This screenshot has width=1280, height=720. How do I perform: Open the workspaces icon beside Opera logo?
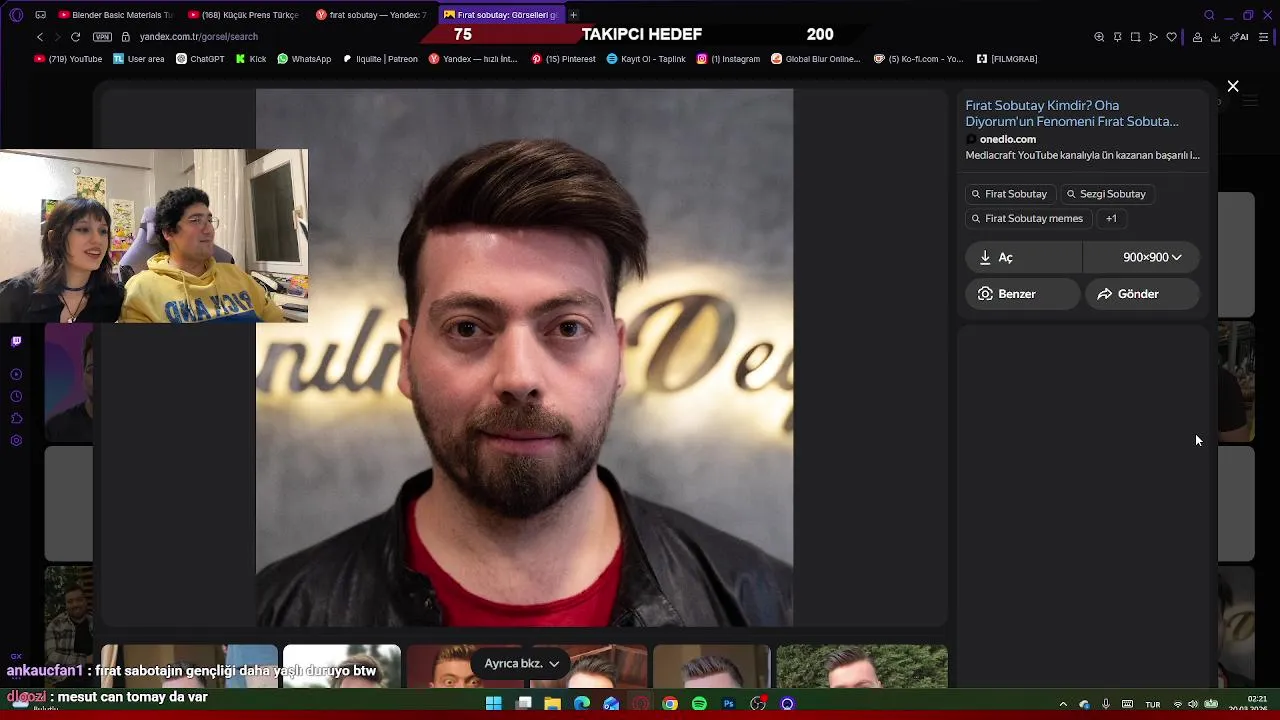[40, 15]
